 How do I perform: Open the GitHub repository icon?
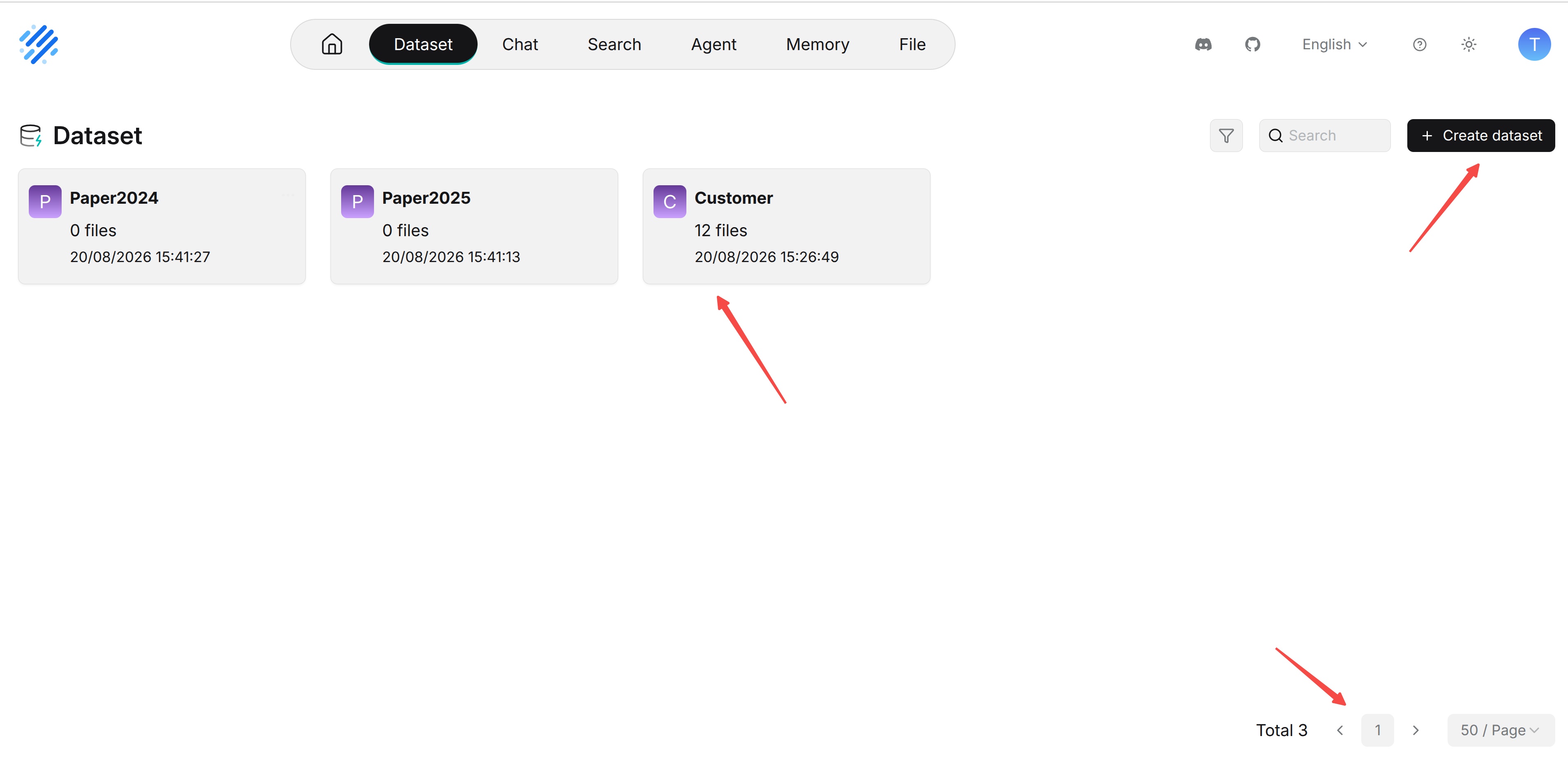1252,44
